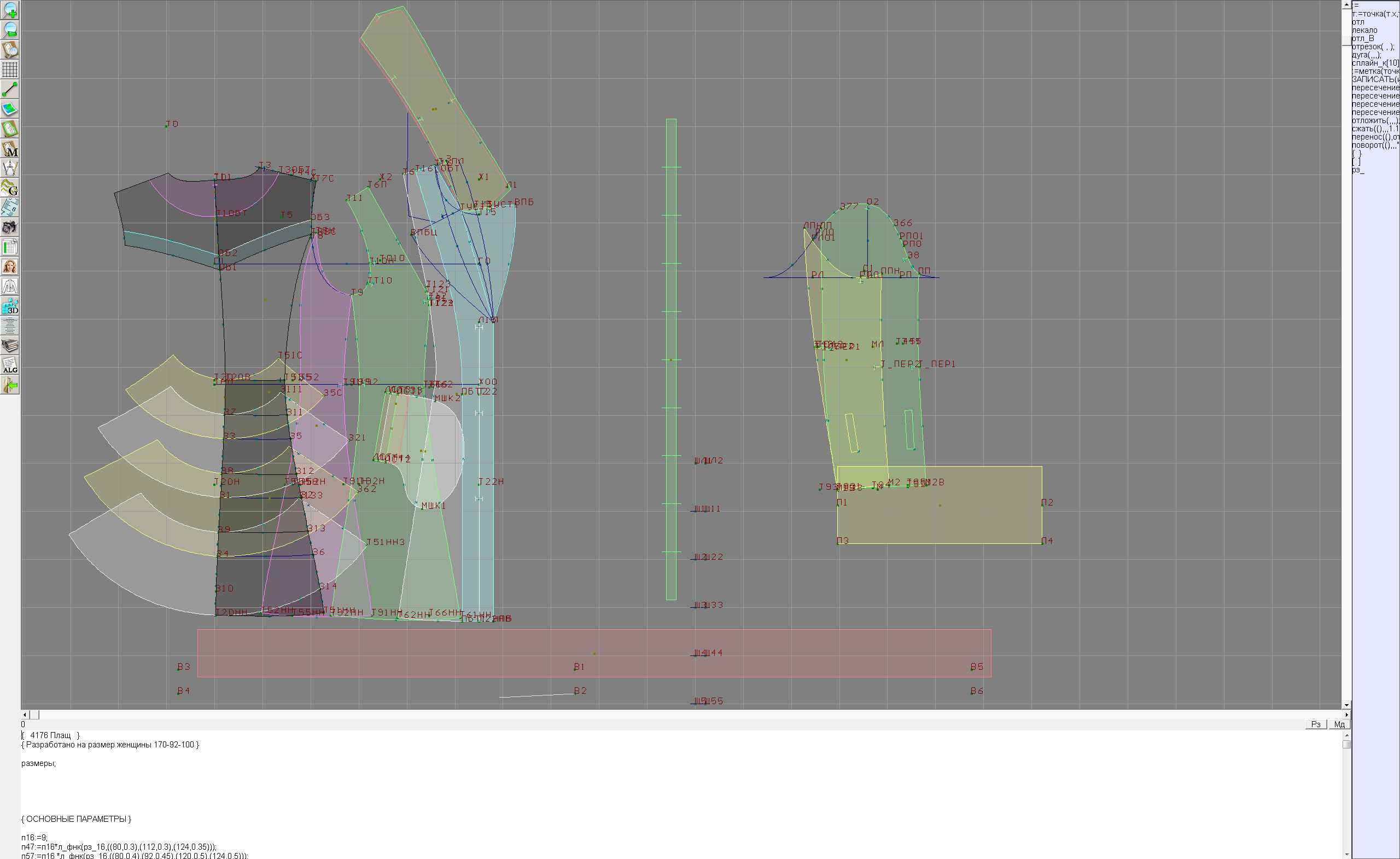The width and height of the screenshot is (1400, 859).
Task: Click the camera snapshot icon
Action: [x=10, y=228]
